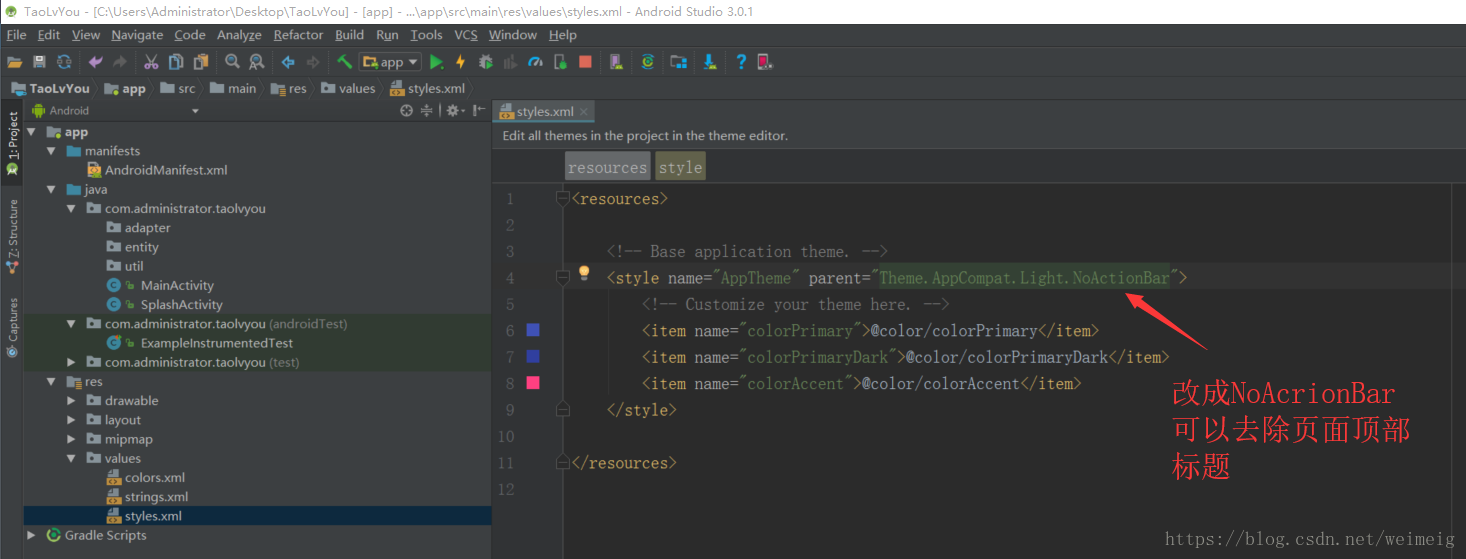
Task: Collapse the java folder
Action: [52, 189]
